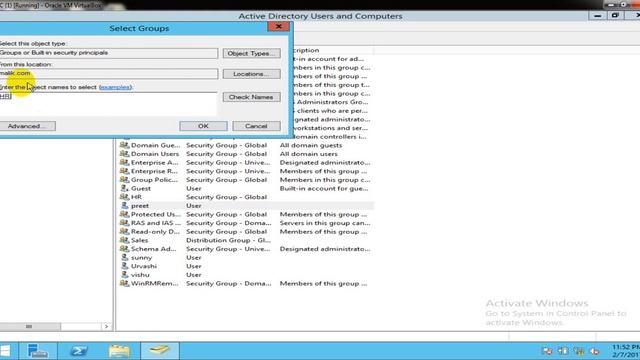Click preet row 'User' type text
This screenshot has width=640, height=360.
click(x=194, y=206)
